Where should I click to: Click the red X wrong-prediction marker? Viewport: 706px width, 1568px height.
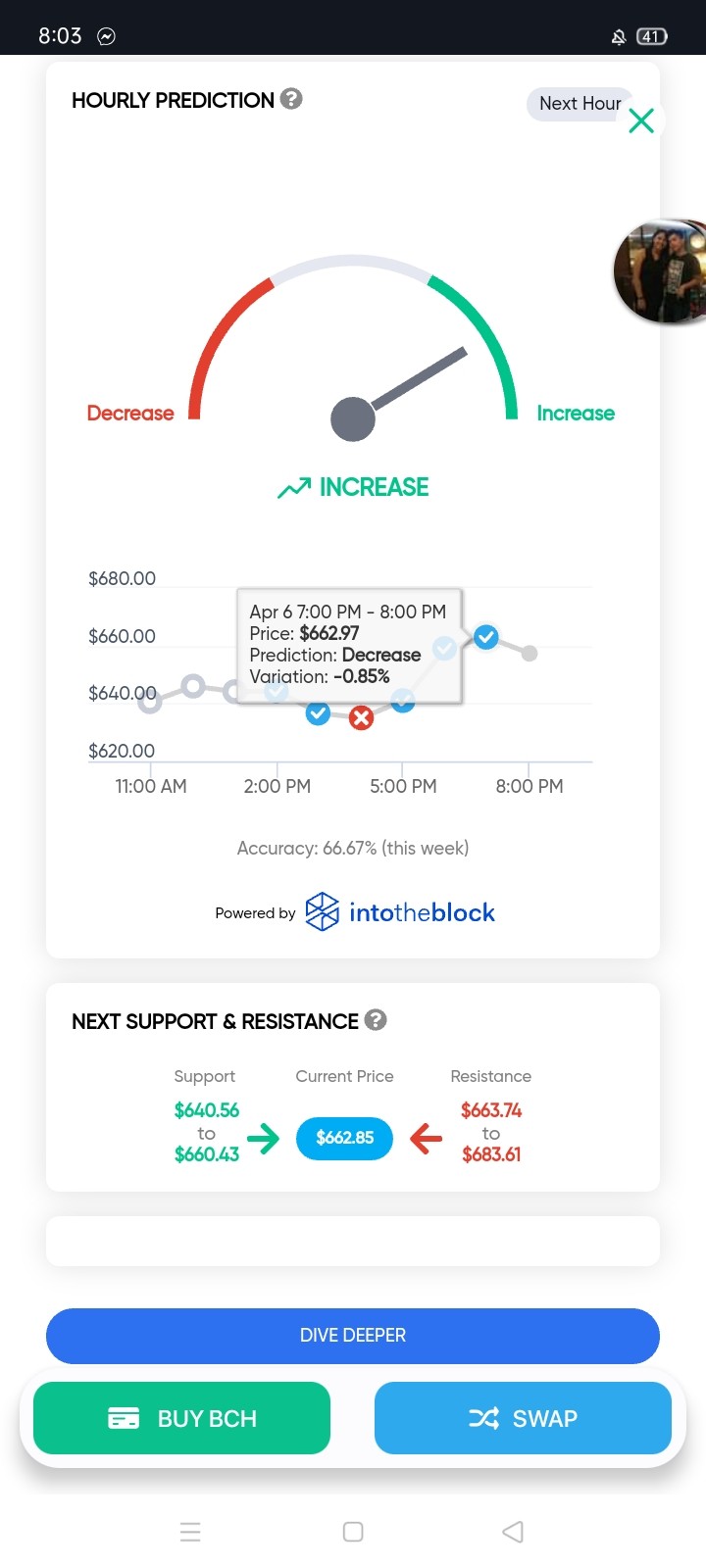point(362,718)
